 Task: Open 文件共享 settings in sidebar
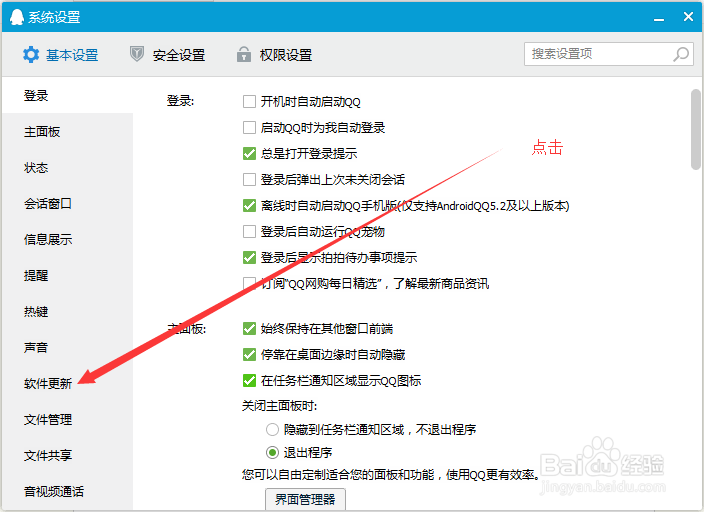pyautogui.click(x=48, y=455)
